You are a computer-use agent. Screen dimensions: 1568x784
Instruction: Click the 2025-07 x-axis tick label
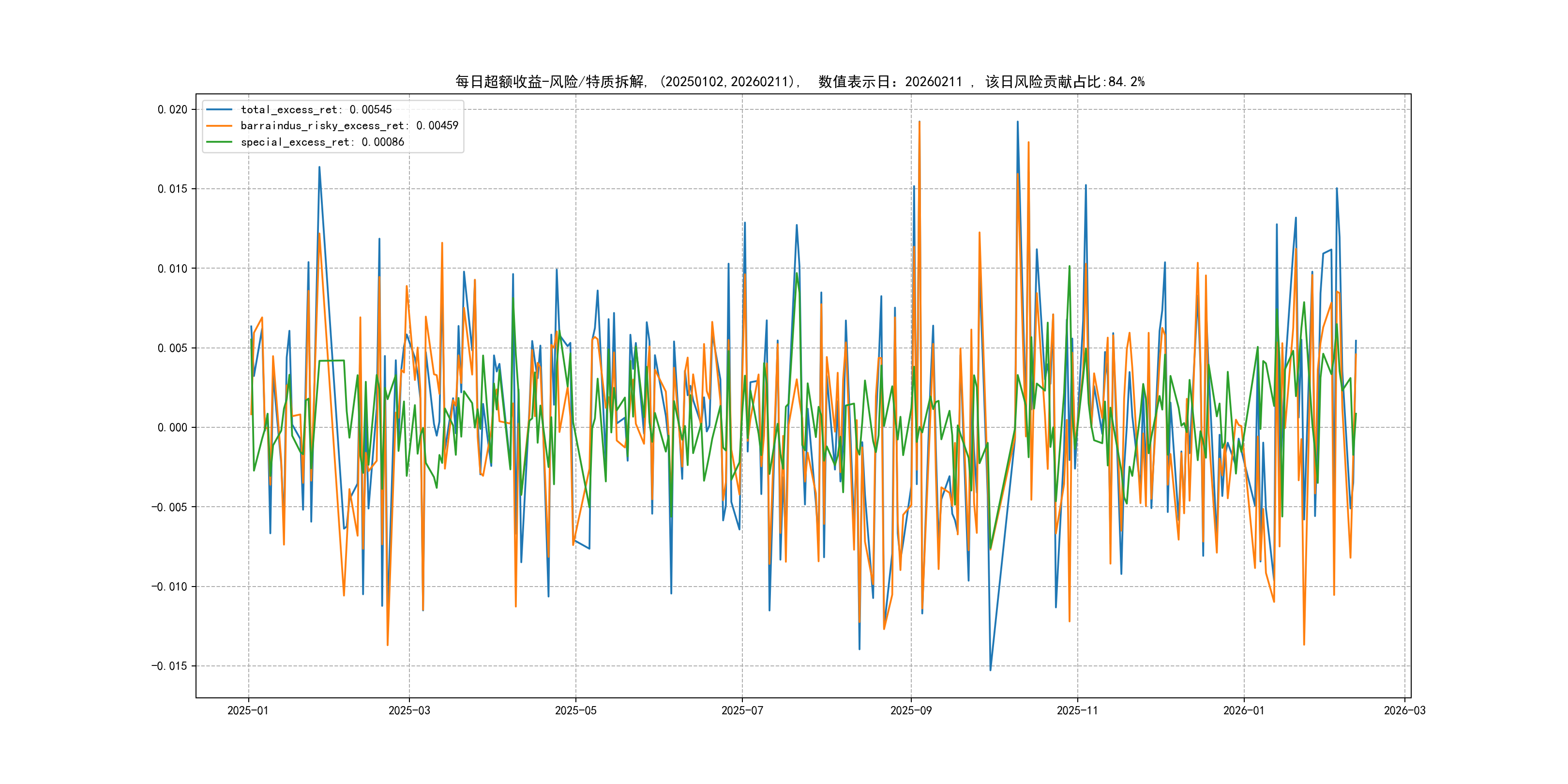(x=742, y=710)
